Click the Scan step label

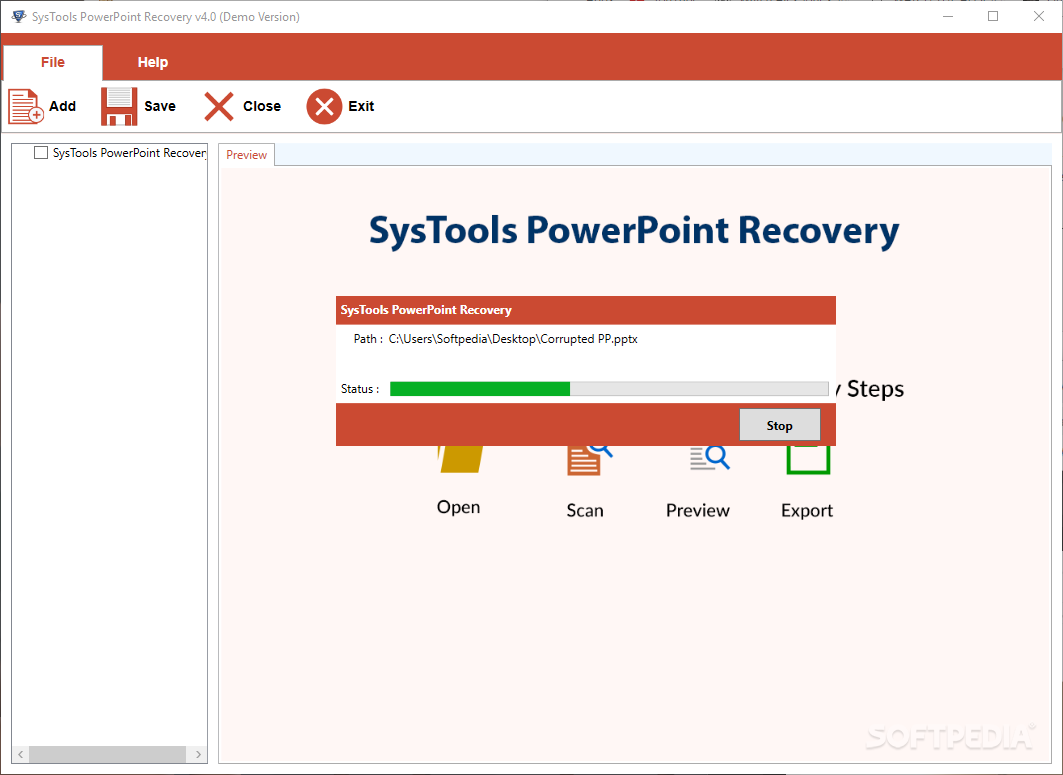(x=585, y=511)
